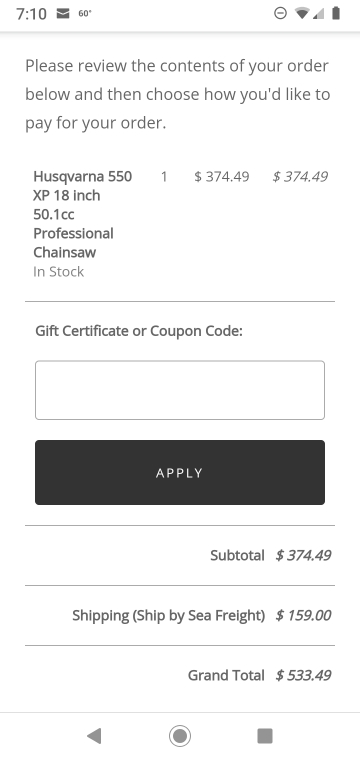Tap the status bar clock showing 7:10
This screenshot has width=360, height=760.
coord(31,14)
